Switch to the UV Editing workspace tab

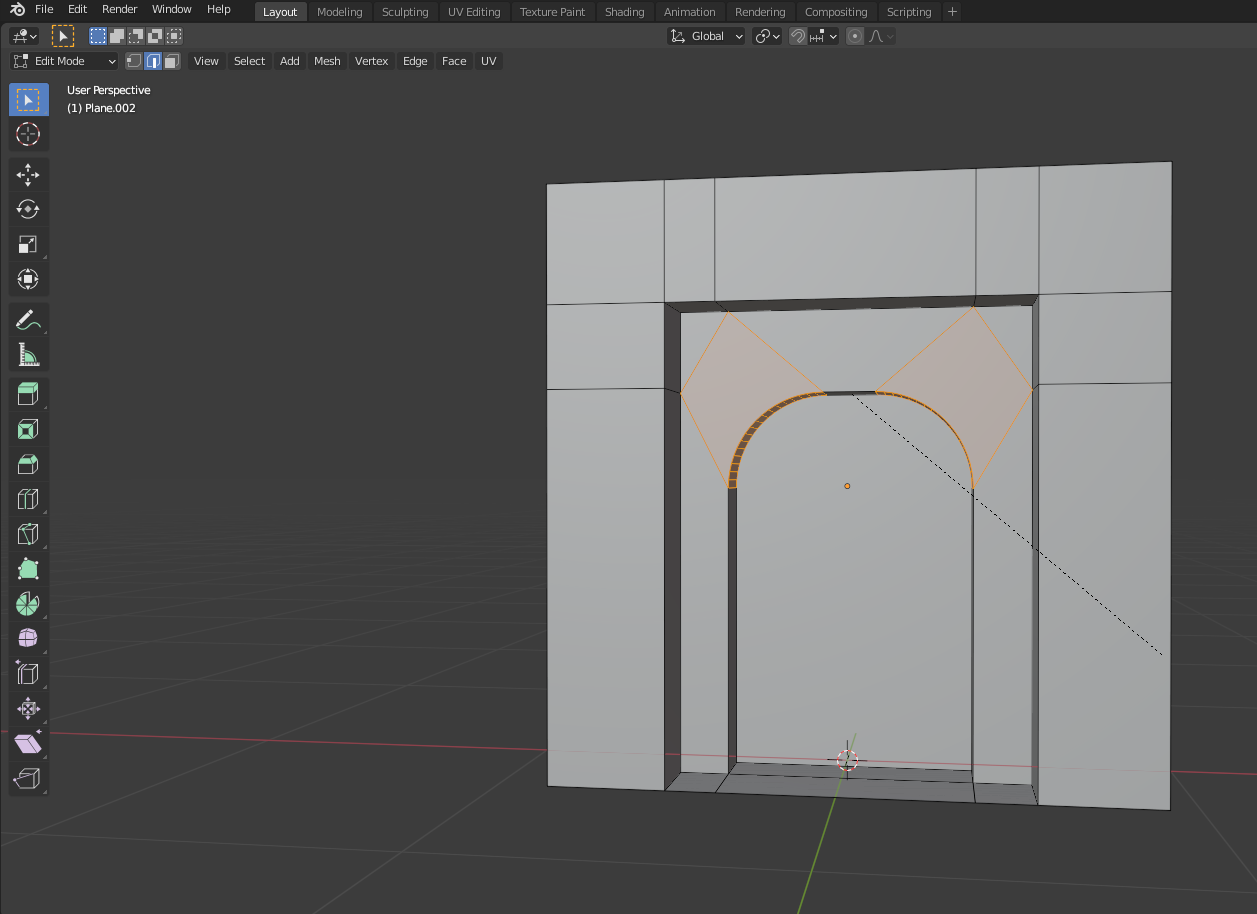(474, 12)
